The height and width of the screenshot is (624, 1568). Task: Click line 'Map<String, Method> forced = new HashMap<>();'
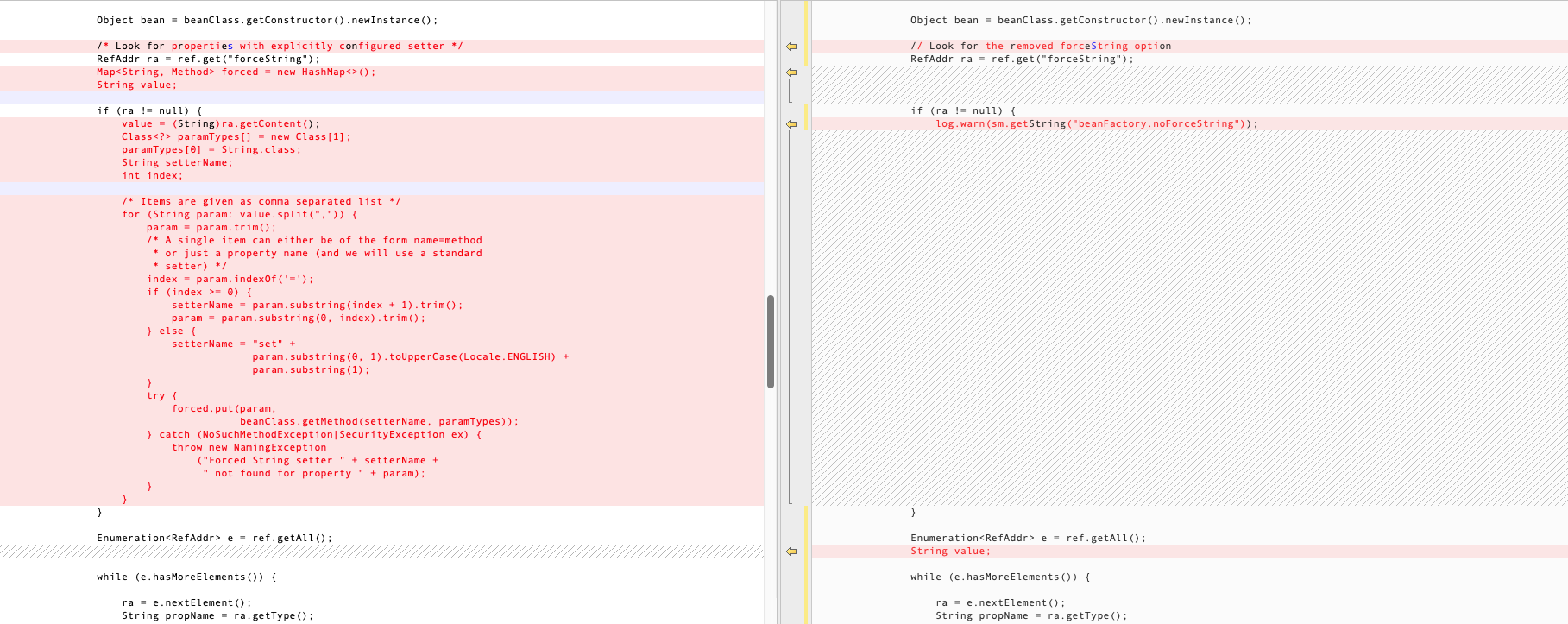coord(236,72)
